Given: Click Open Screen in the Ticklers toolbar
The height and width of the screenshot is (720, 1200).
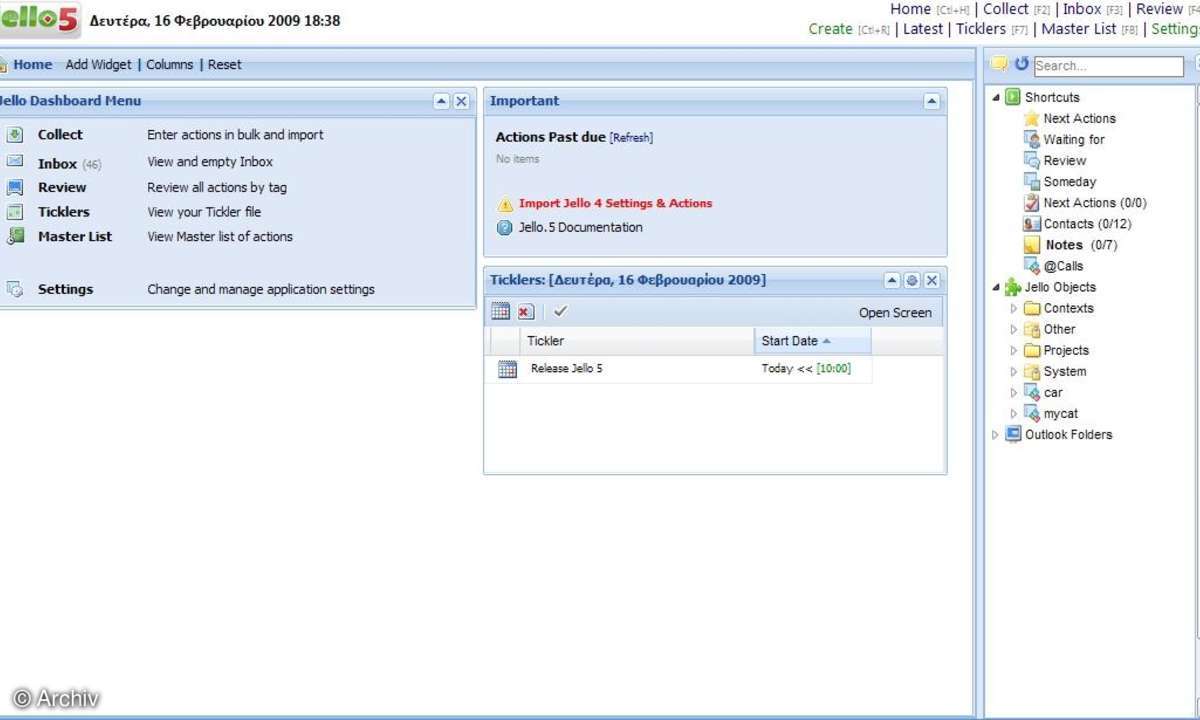Looking at the screenshot, I should 895,313.
